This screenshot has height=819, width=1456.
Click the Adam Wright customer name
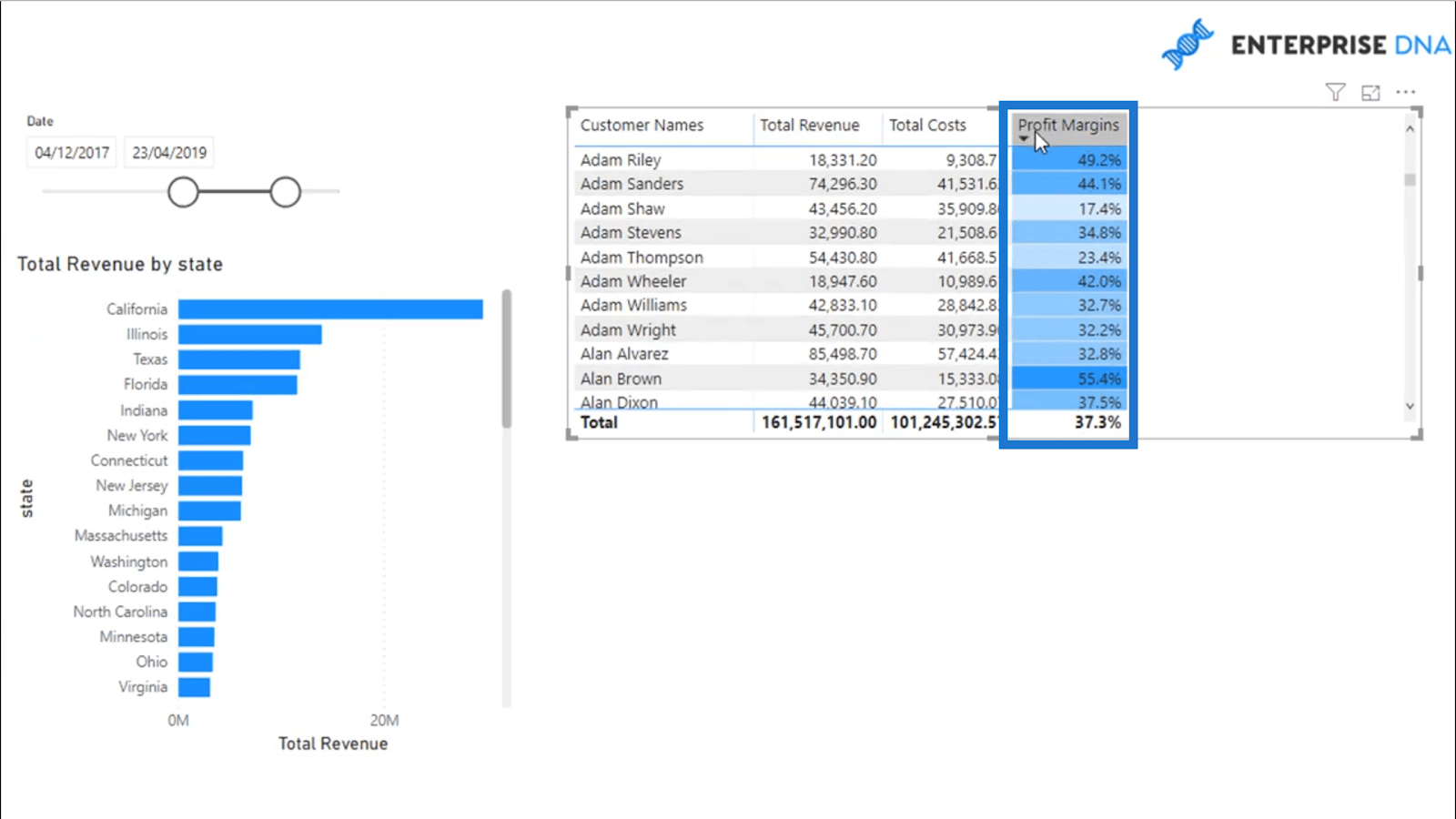(629, 330)
